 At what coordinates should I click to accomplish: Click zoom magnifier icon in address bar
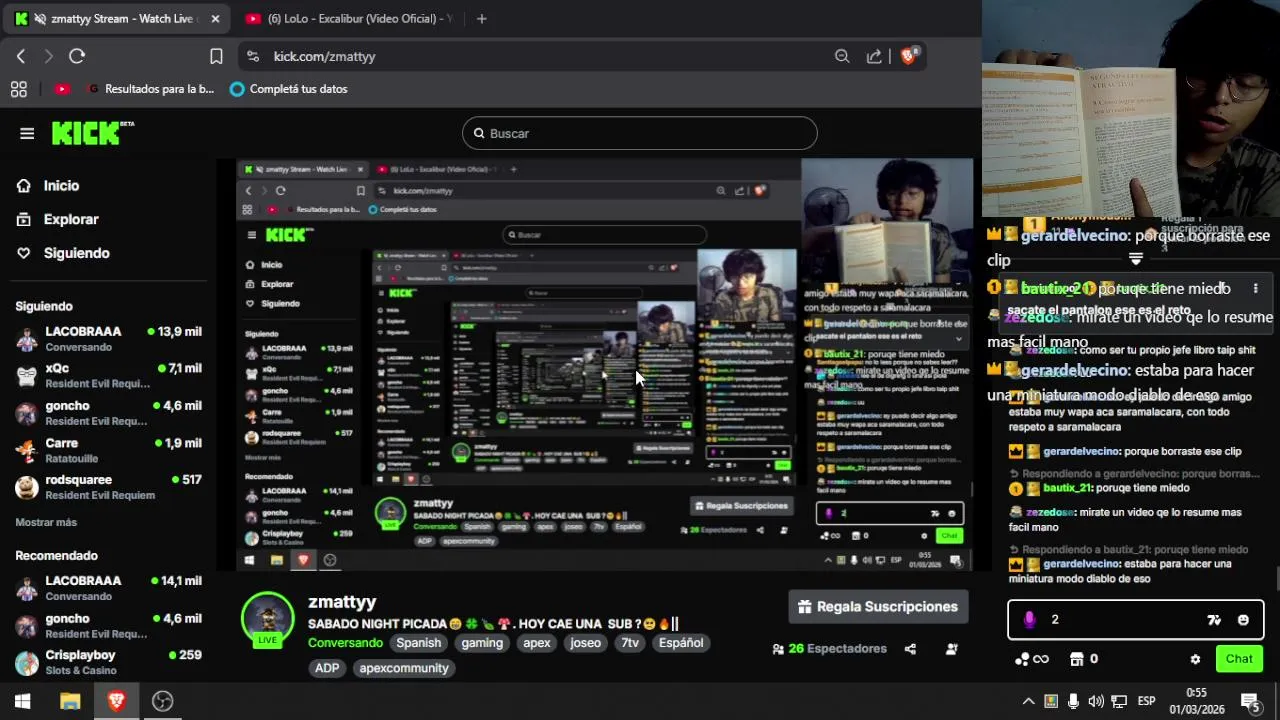[x=842, y=57]
